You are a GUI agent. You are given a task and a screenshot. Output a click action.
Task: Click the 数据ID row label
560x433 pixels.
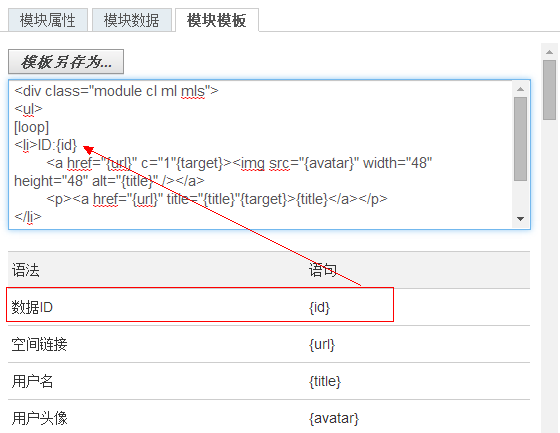[x=32, y=307]
